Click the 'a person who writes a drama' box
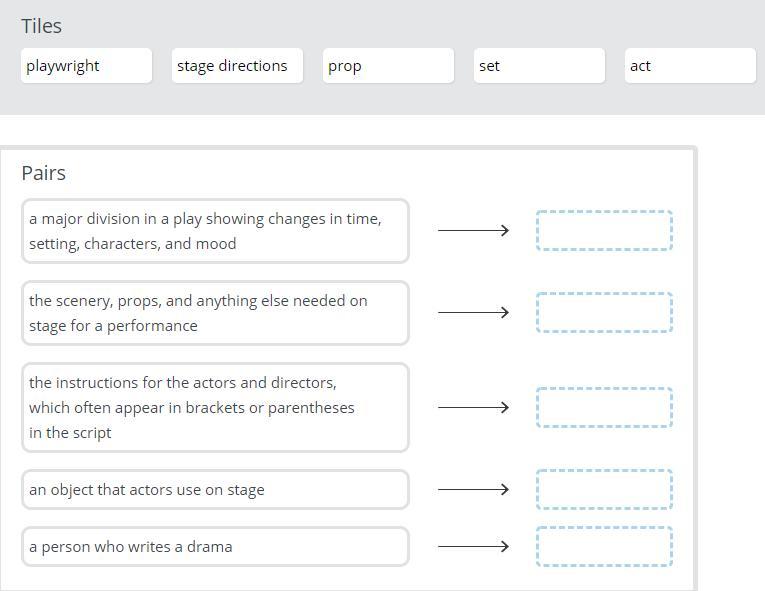Screen dimensions: 765x591 click(215, 546)
